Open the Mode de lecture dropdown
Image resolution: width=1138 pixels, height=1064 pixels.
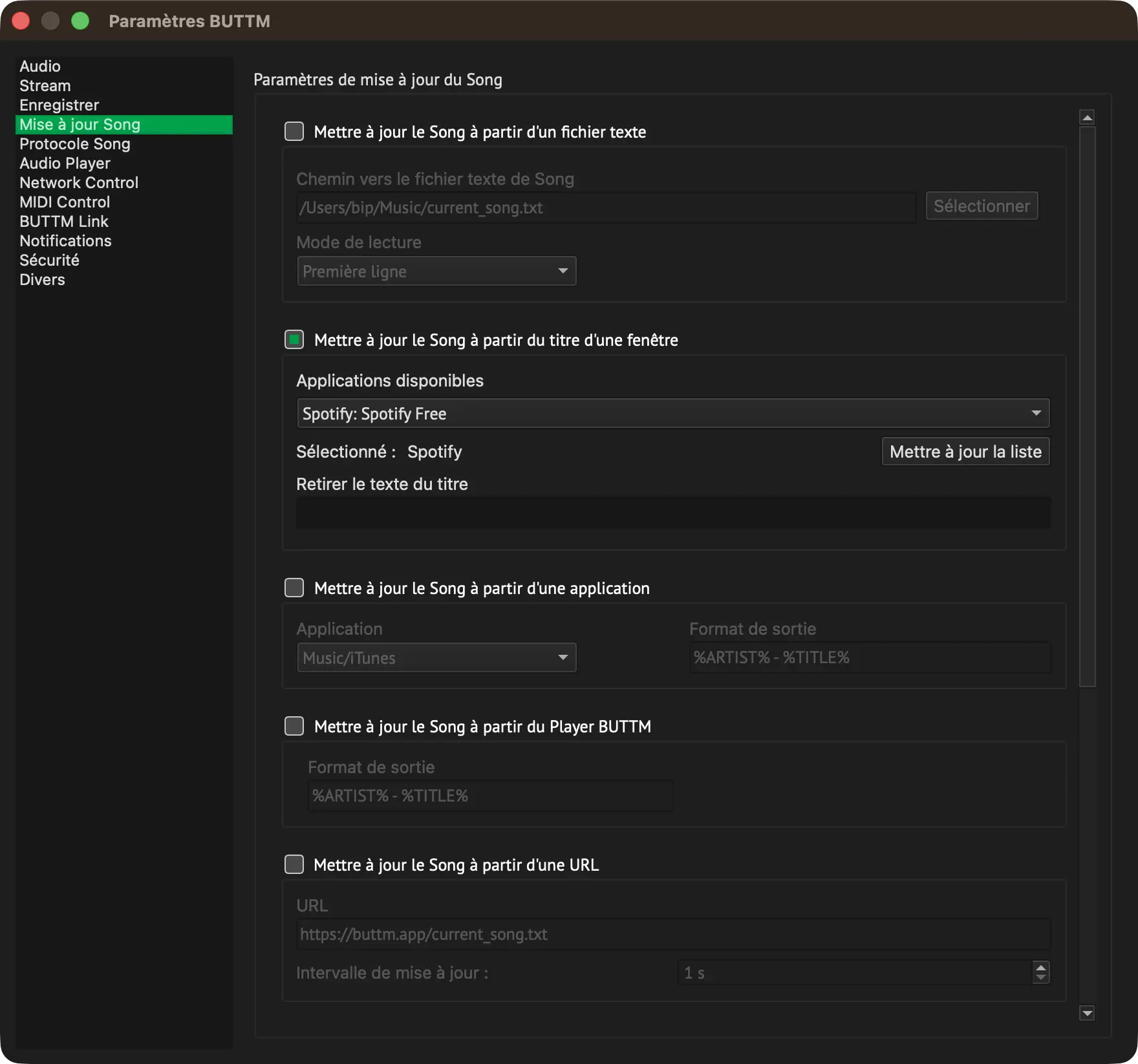pos(436,271)
